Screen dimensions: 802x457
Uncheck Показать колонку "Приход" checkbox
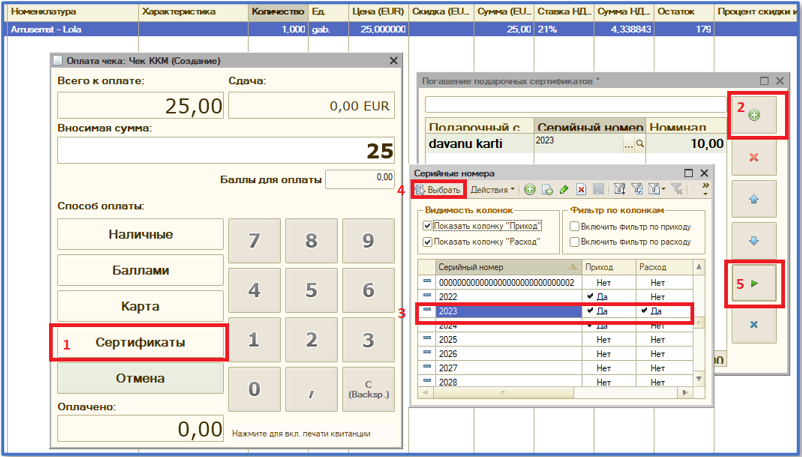coord(430,226)
